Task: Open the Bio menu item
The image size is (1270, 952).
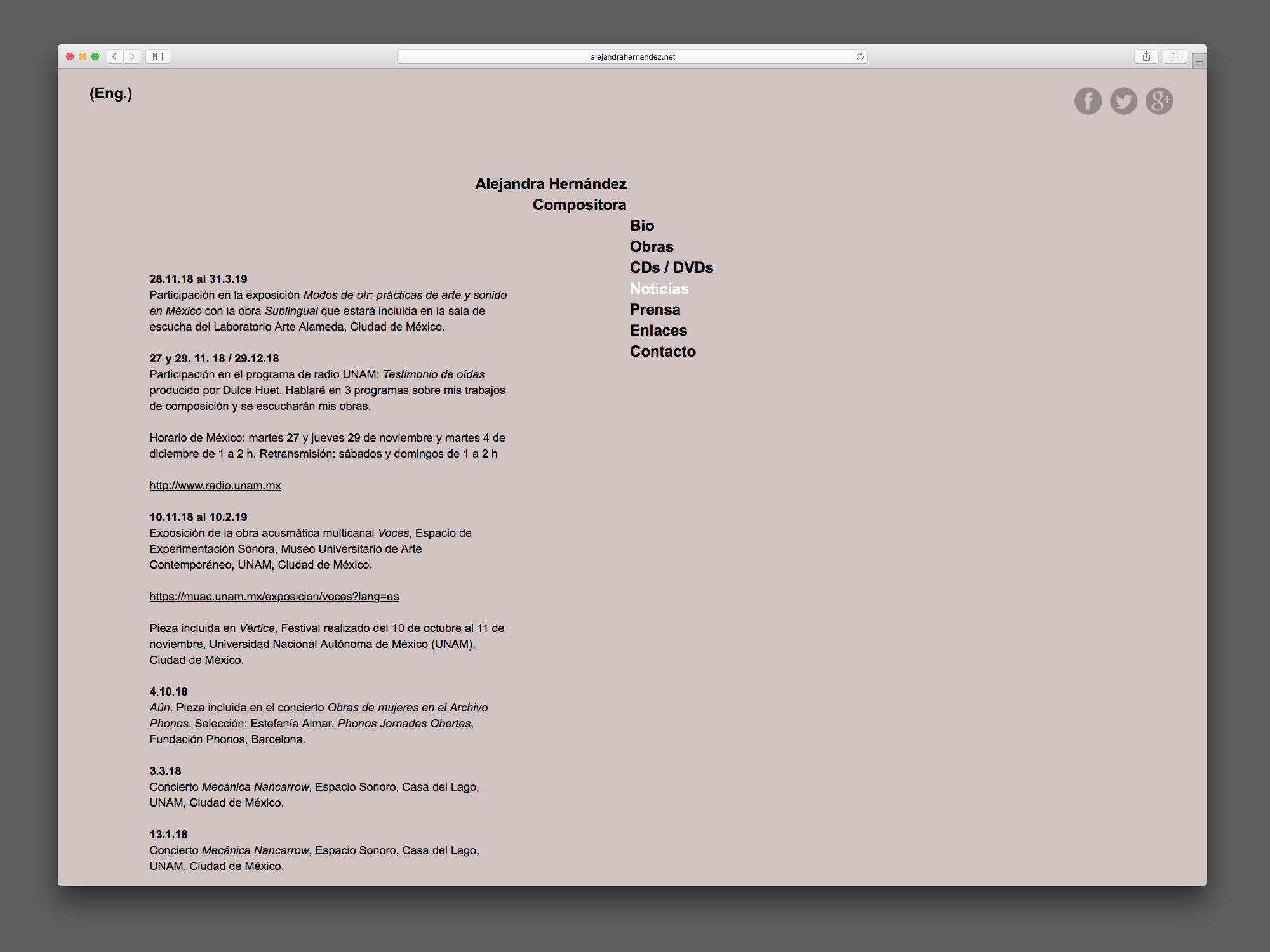Action: (642, 226)
